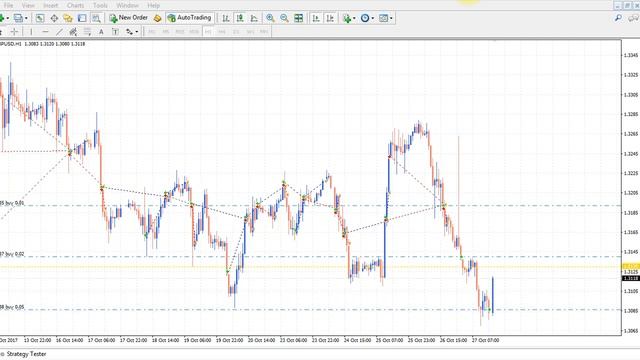The width and height of the screenshot is (640, 360).
Task: Expand the Indicators dropdown arrow
Action: tap(354, 18)
